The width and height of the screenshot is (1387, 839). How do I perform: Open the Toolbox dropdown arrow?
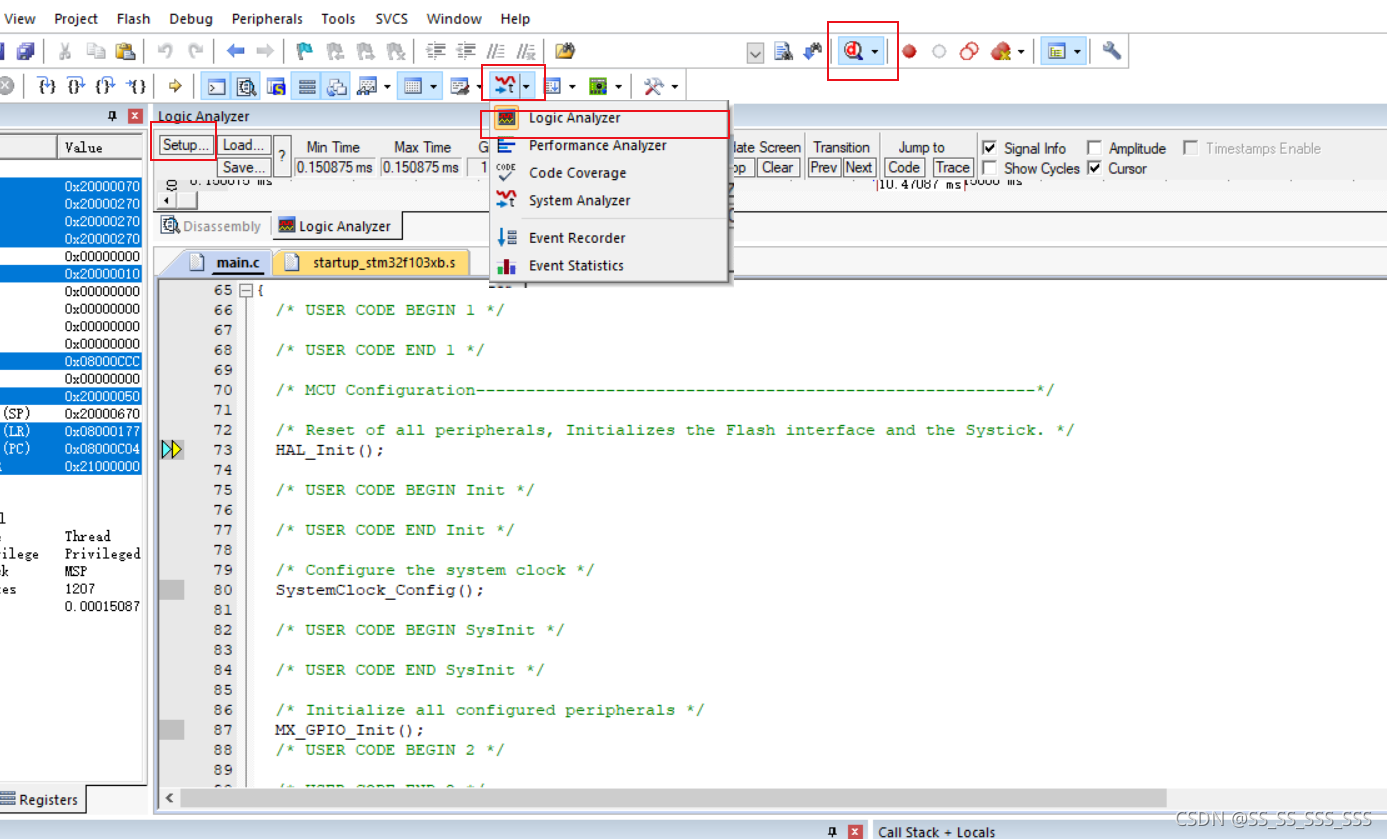tap(675, 87)
